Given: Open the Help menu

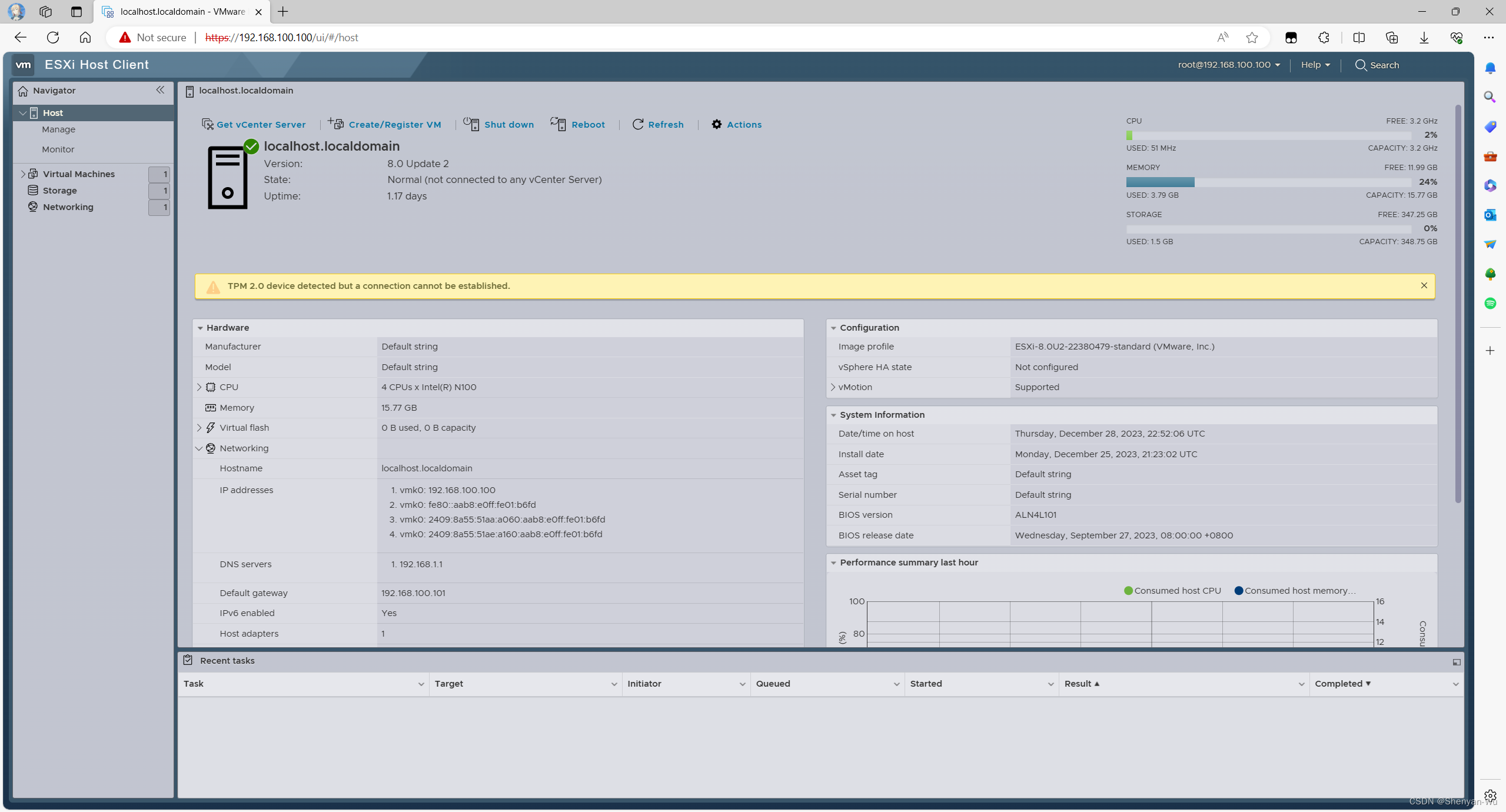Looking at the screenshot, I should click(x=1315, y=65).
